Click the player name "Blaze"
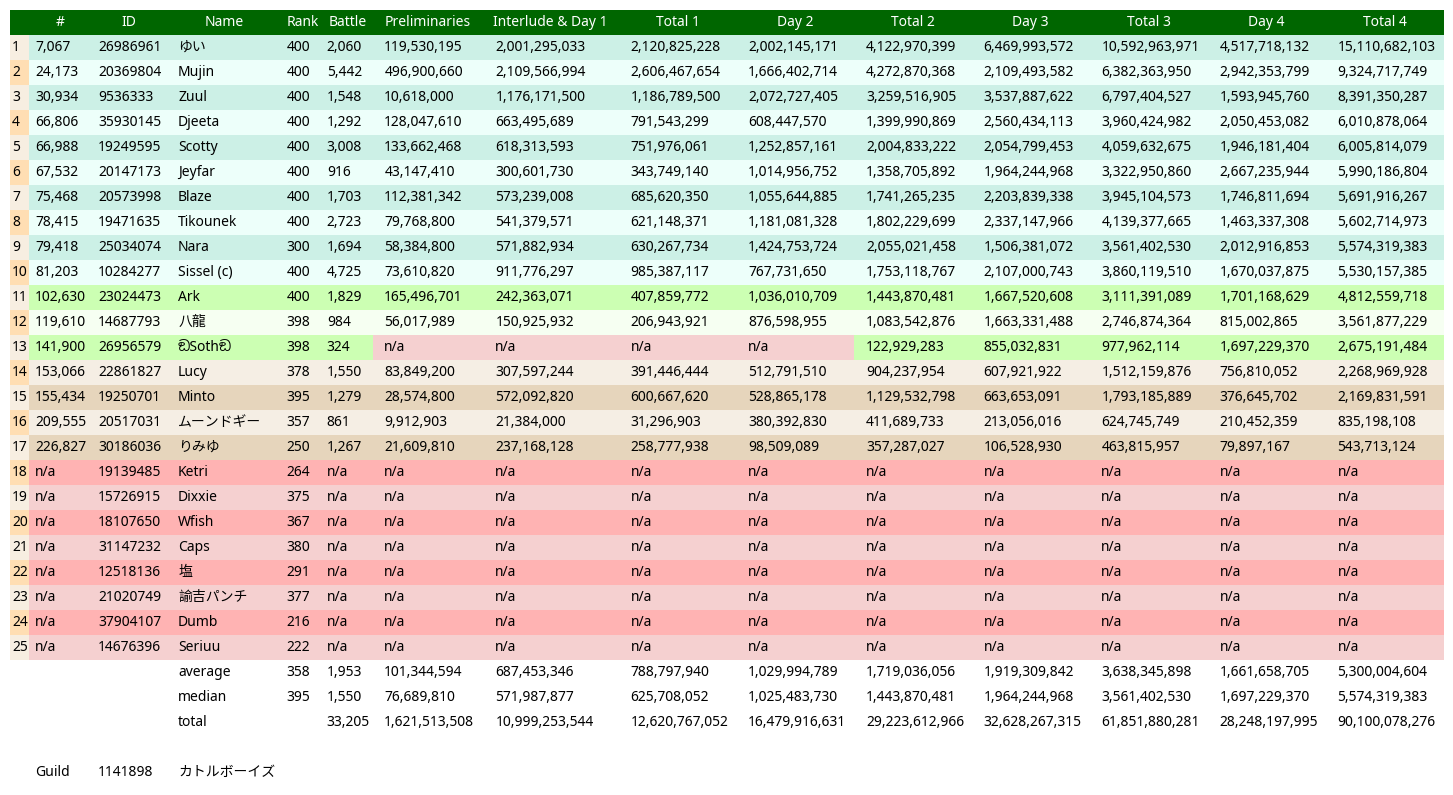This screenshot has width=1453, height=795. [195, 196]
